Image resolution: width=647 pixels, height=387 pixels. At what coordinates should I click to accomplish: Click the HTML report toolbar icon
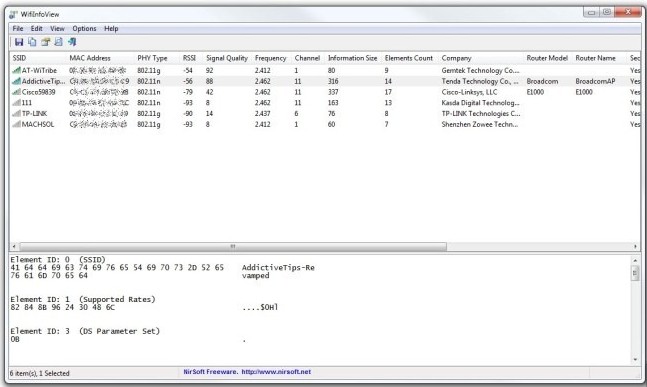[59, 42]
